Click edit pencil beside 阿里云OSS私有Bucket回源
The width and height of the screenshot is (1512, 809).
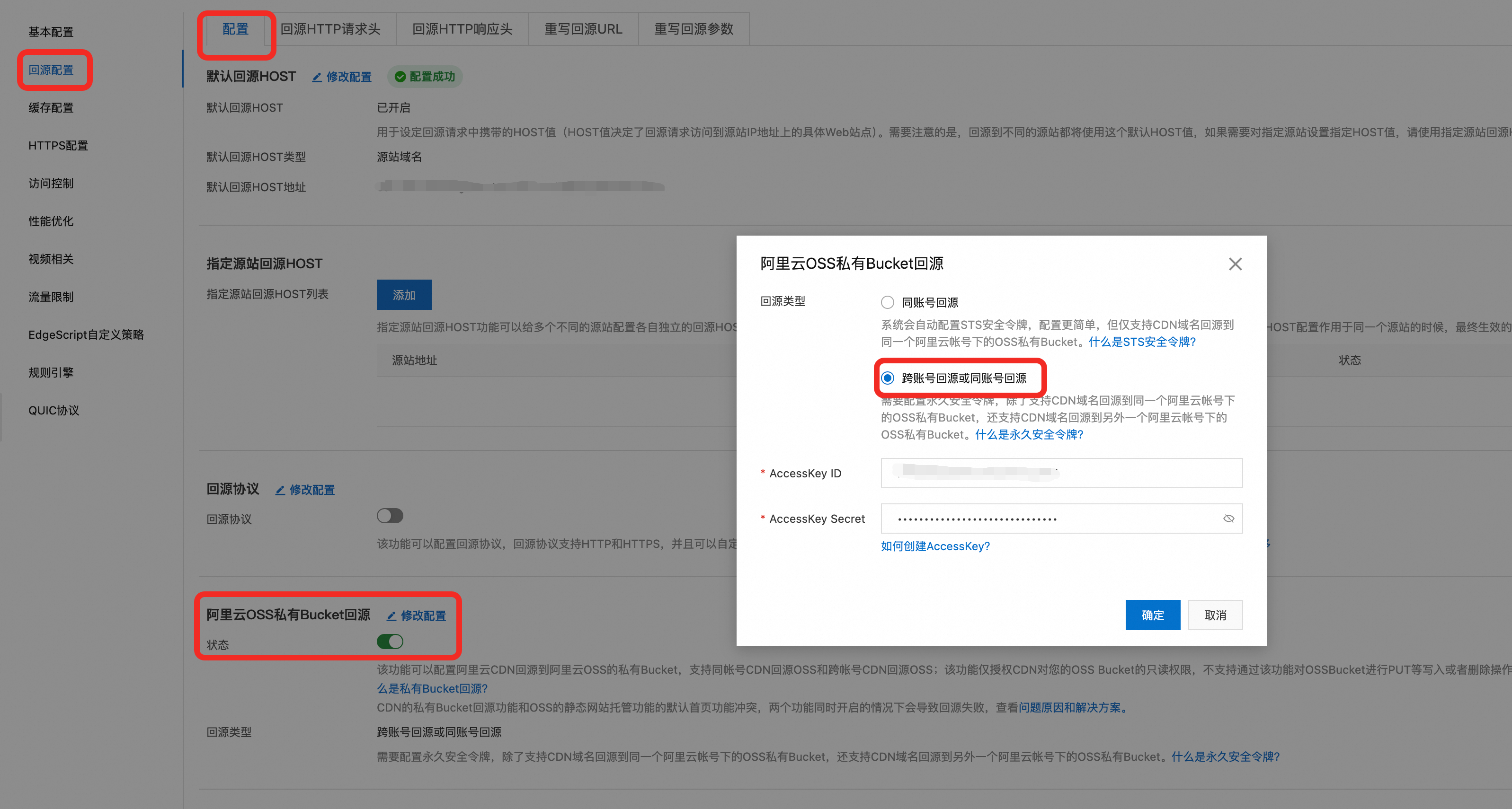click(391, 616)
